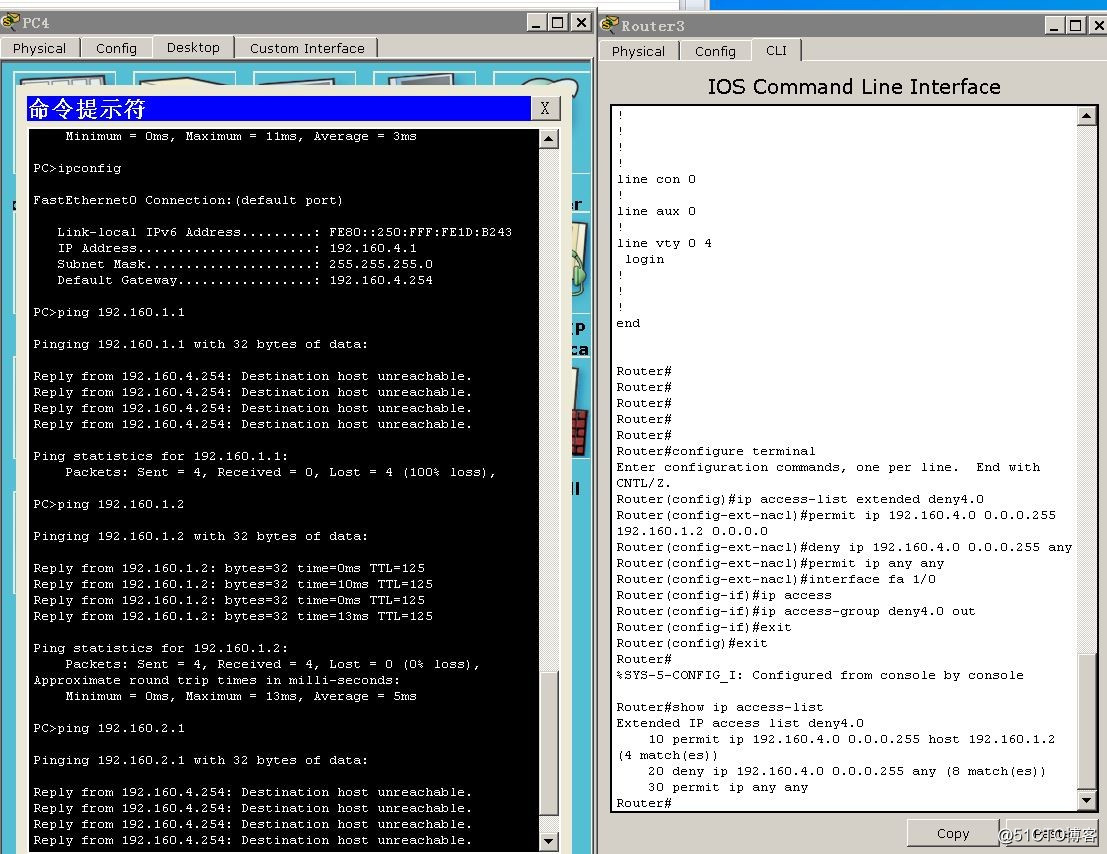This screenshot has height=854, width=1107.
Task: Click the Router3 CLI scrollbar down arrow
Action: click(1087, 800)
